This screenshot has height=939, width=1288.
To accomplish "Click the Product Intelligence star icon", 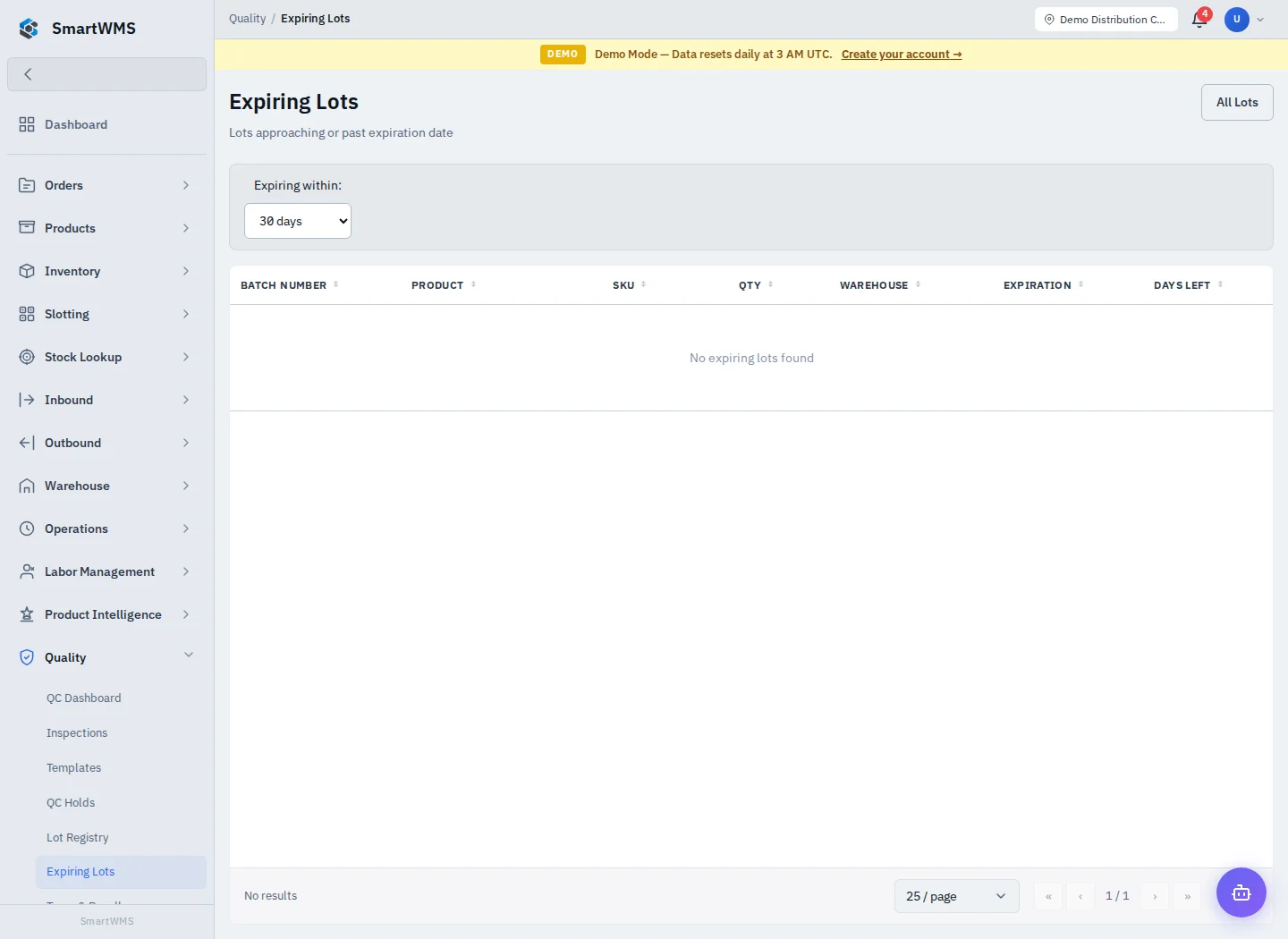I will click(27, 614).
